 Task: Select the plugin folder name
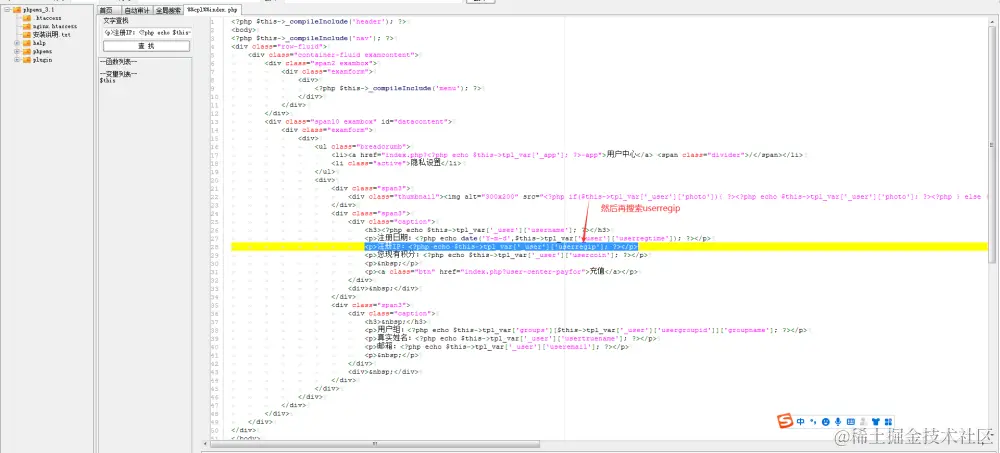[43, 59]
